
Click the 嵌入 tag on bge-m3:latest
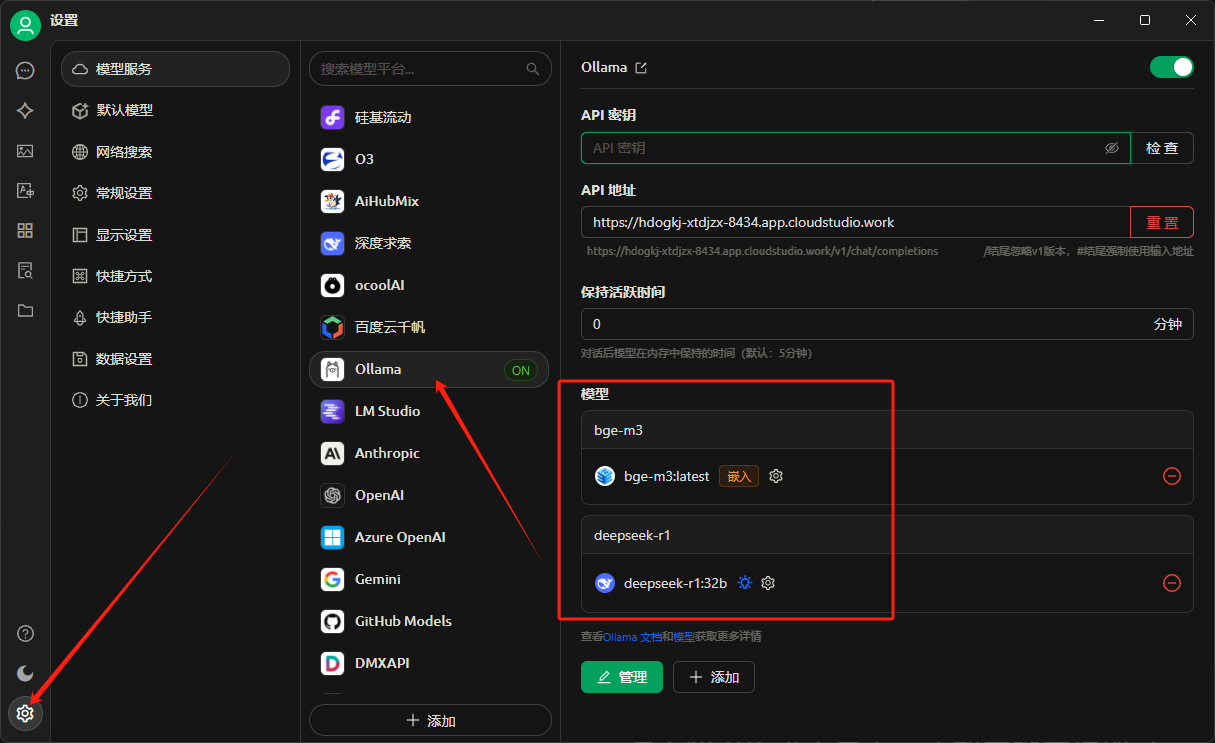click(x=739, y=476)
